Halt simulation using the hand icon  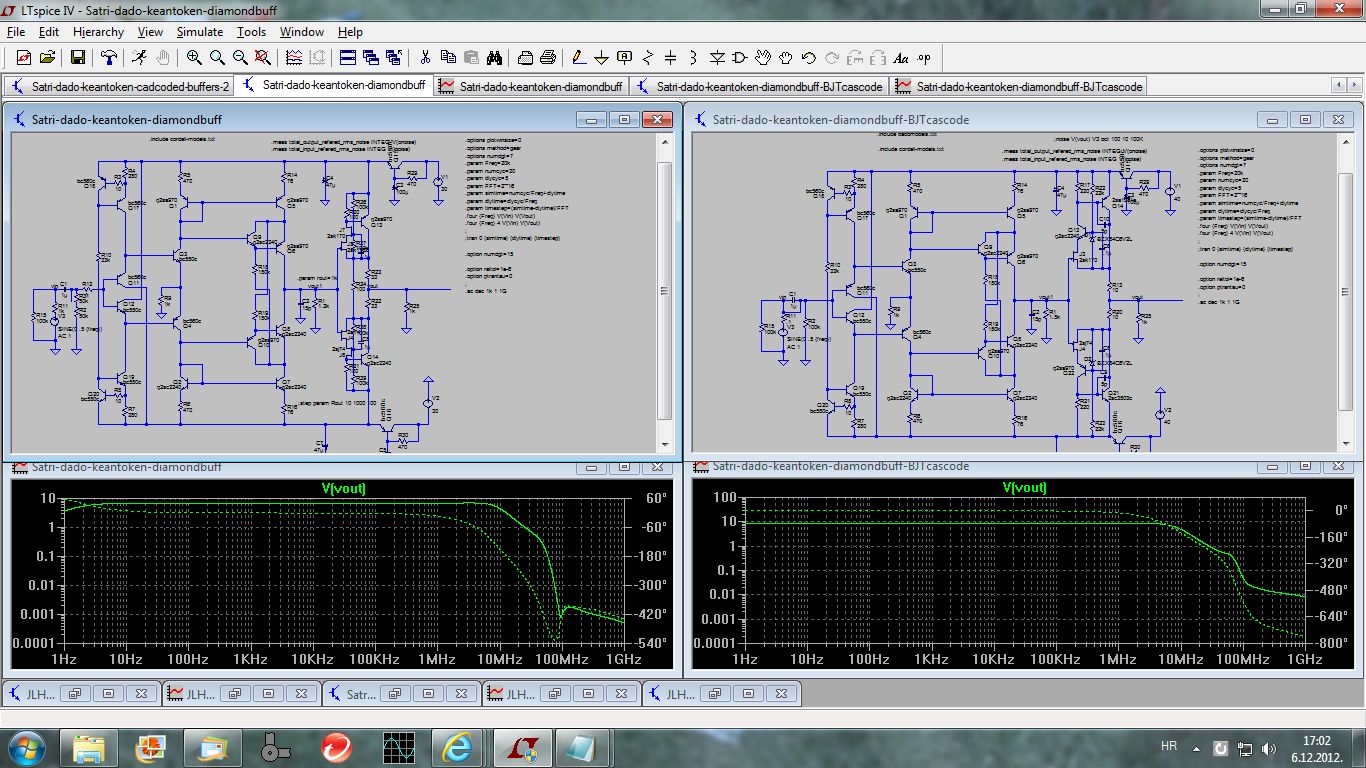coord(162,57)
